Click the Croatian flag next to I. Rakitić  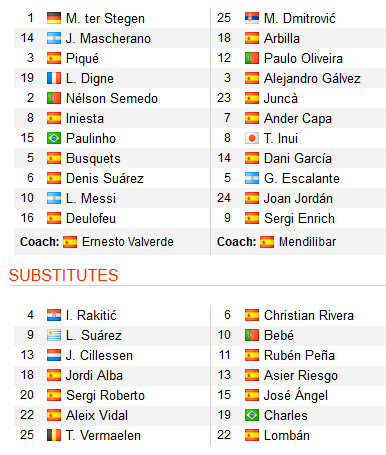(54, 315)
